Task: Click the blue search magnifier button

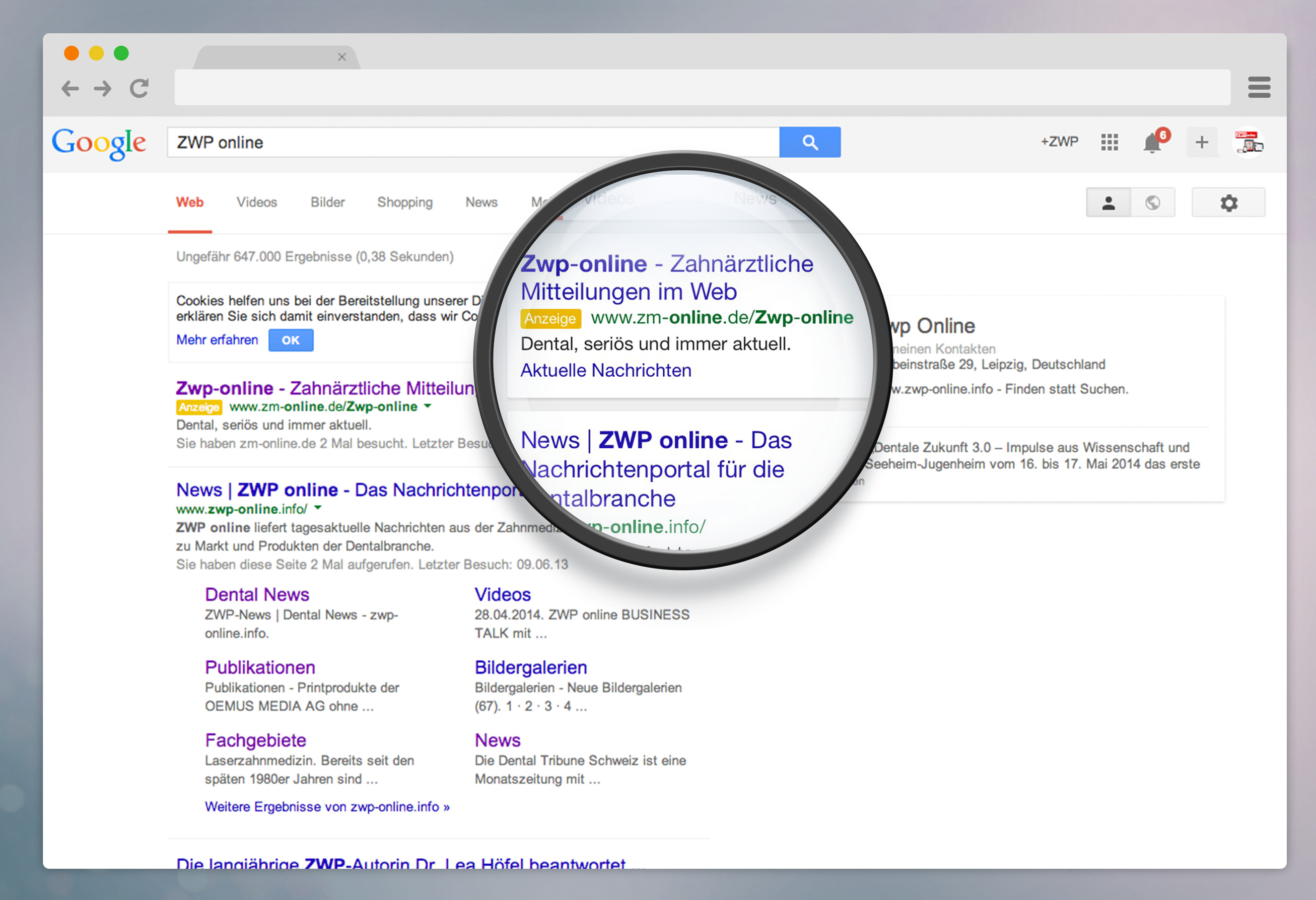Action: click(x=810, y=142)
